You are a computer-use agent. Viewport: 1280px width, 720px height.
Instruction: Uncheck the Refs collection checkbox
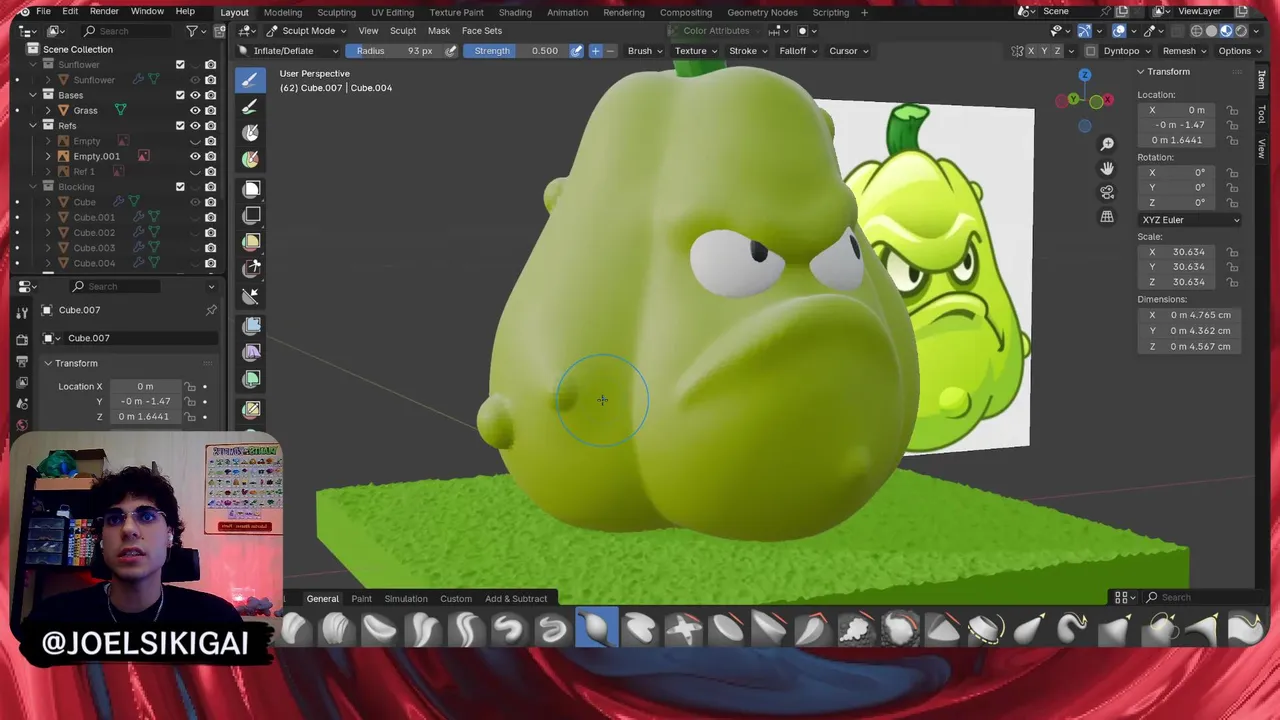(x=180, y=126)
